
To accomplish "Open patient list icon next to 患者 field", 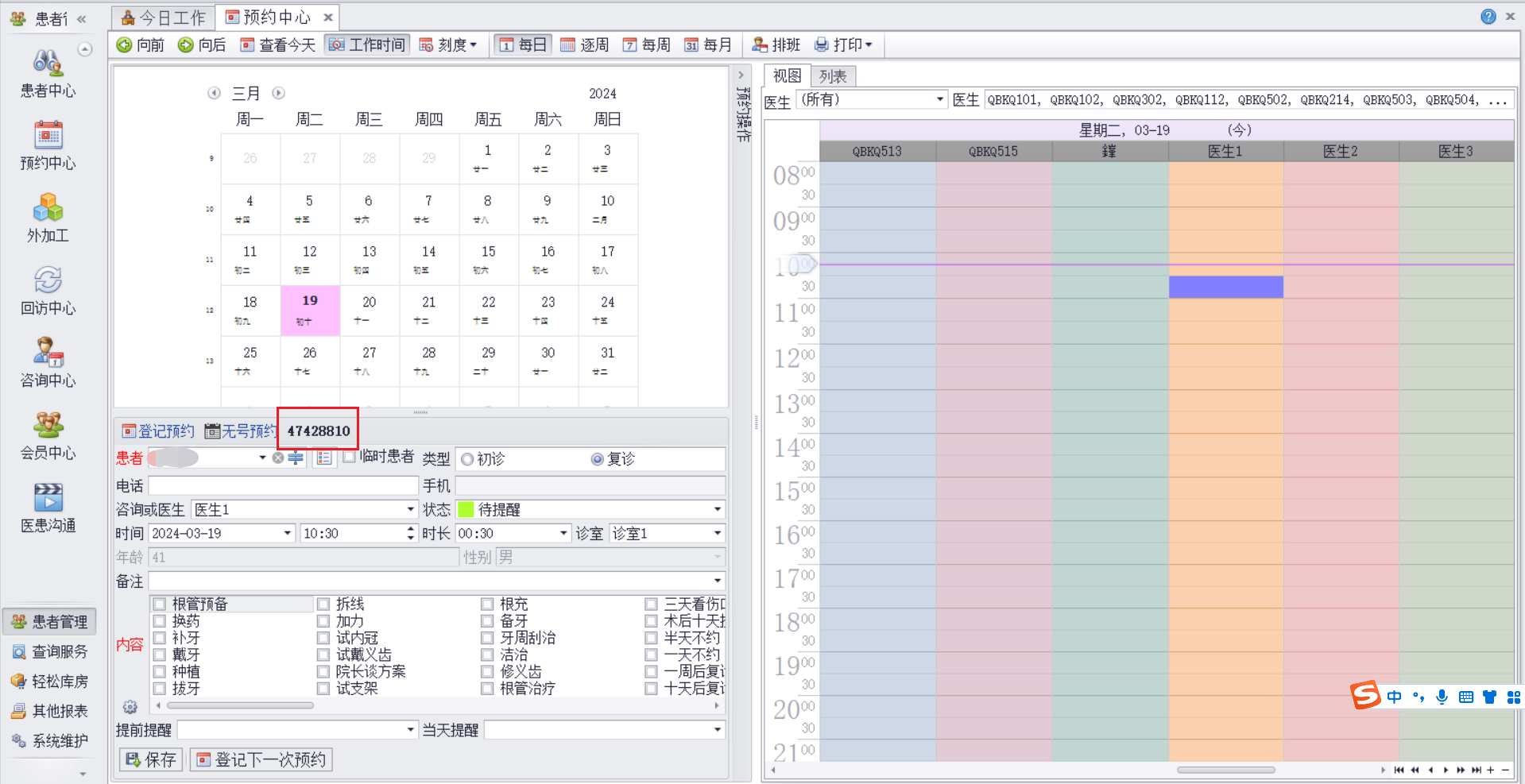I will coord(323,458).
